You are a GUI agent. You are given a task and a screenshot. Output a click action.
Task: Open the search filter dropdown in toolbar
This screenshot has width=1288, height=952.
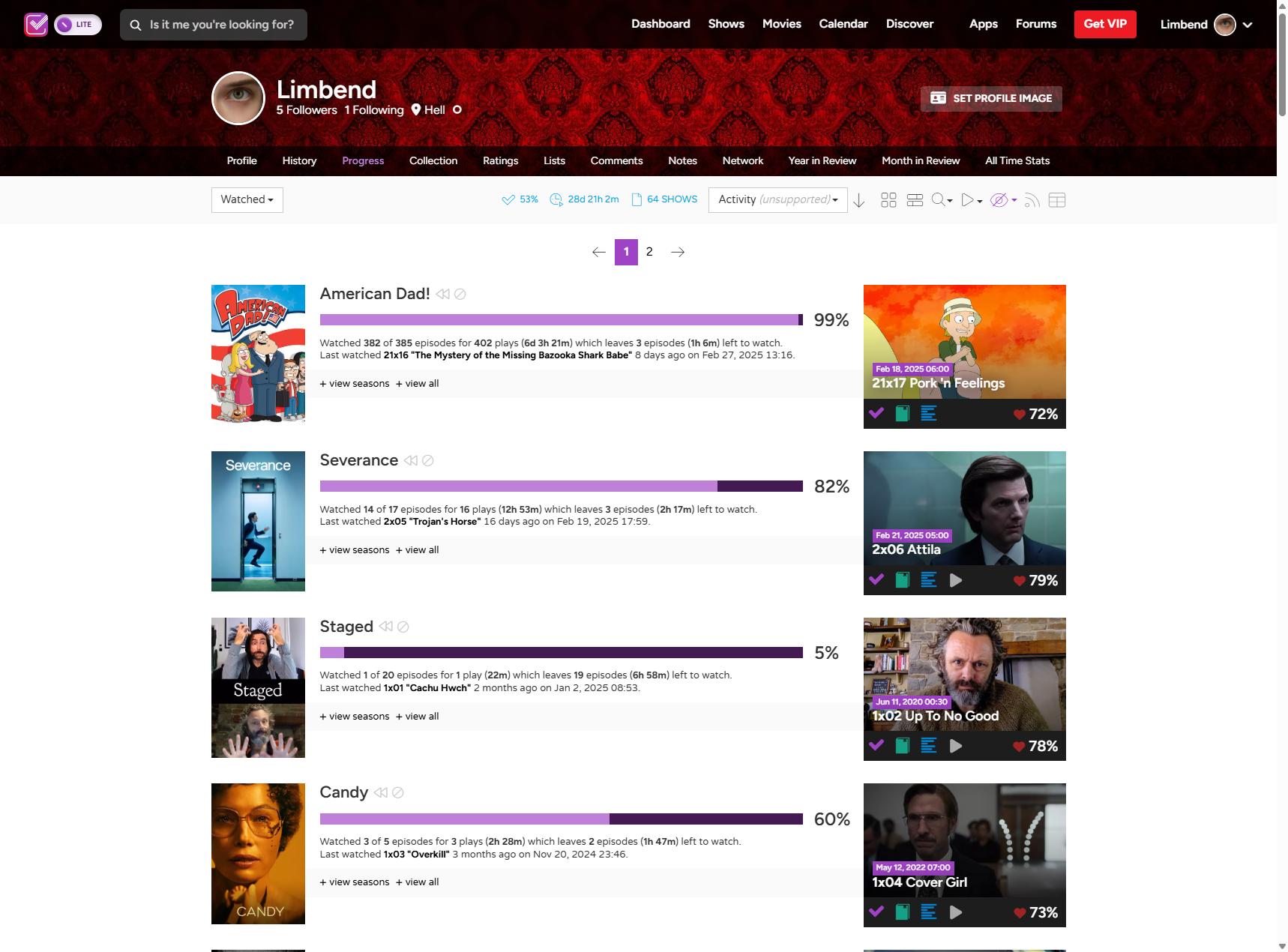942,200
